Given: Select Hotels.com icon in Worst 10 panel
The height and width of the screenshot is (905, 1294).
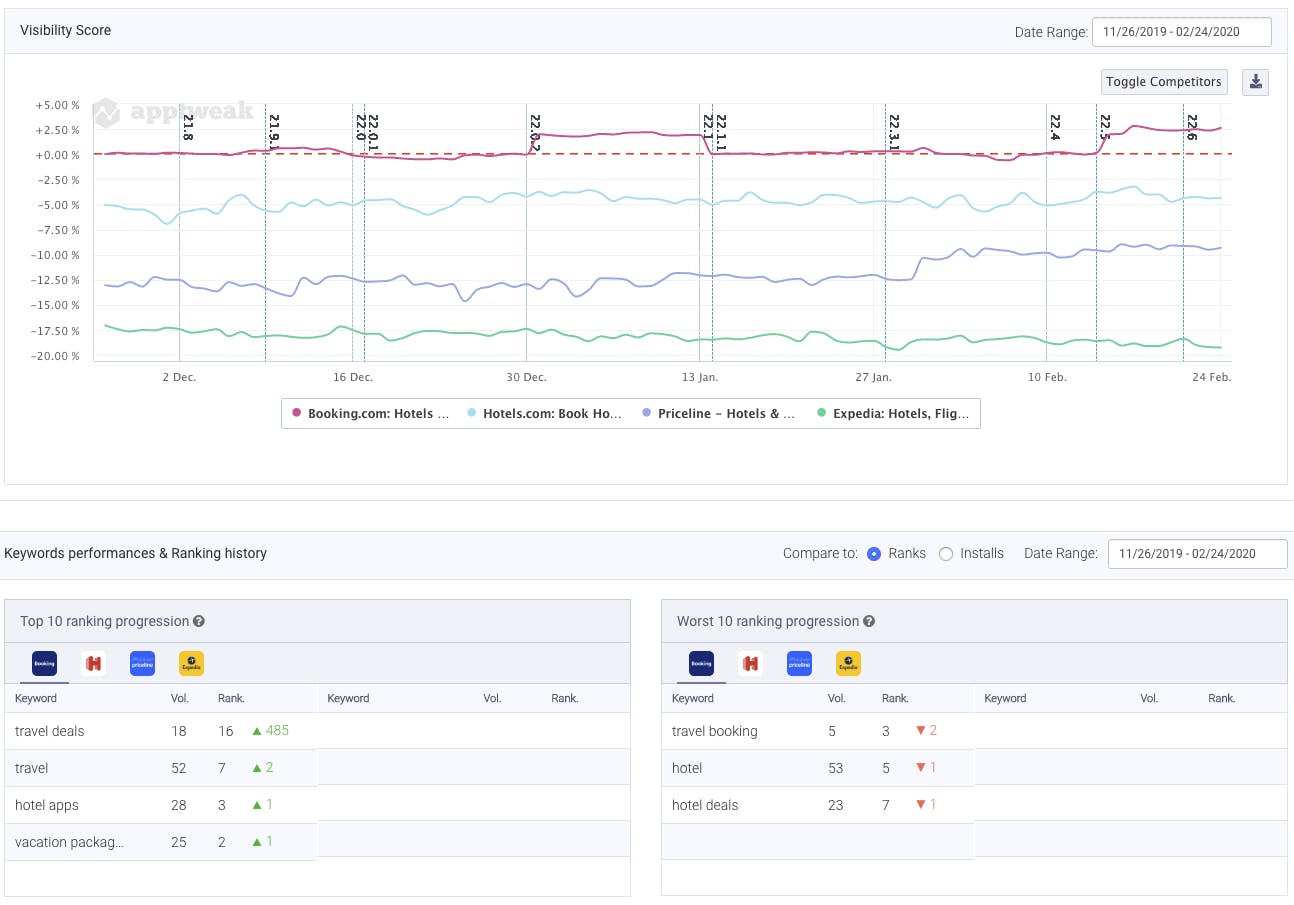Looking at the screenshot, I should [x=750, y=663].
